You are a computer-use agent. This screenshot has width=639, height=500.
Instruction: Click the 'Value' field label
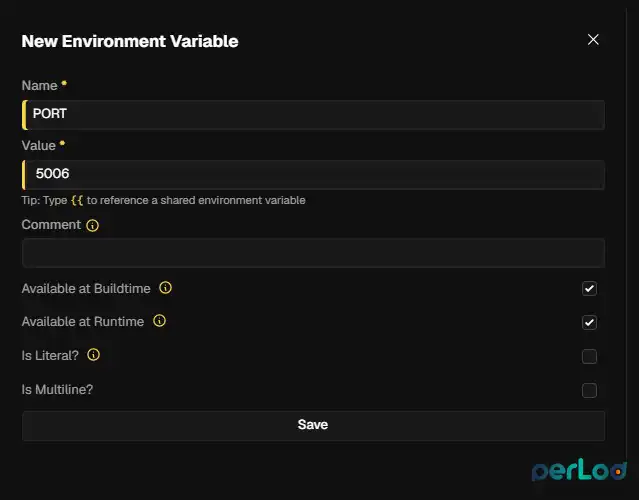click(x=39, y=145)
